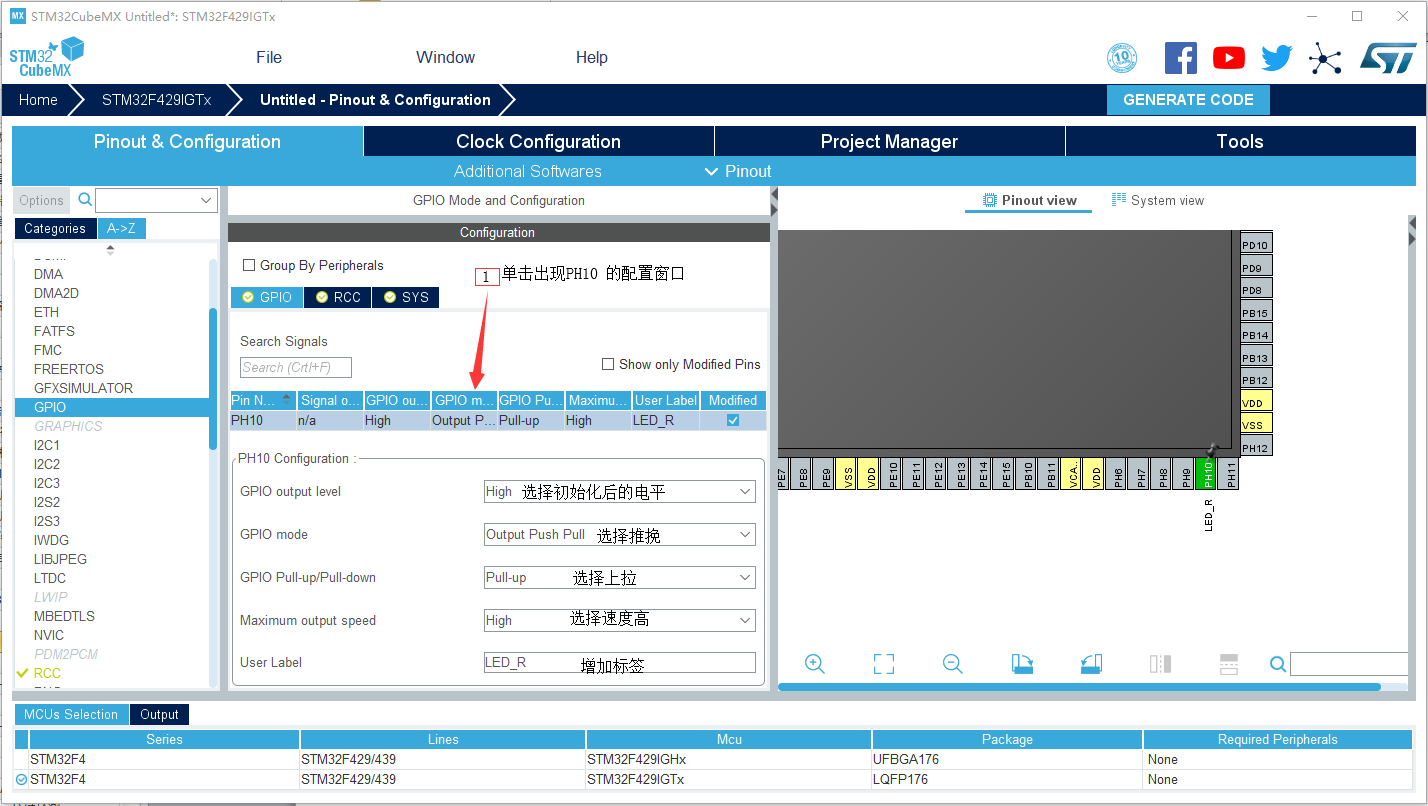Click the flip vertical view icon
The image size is (1428, 806).
tap(1229, 664)
